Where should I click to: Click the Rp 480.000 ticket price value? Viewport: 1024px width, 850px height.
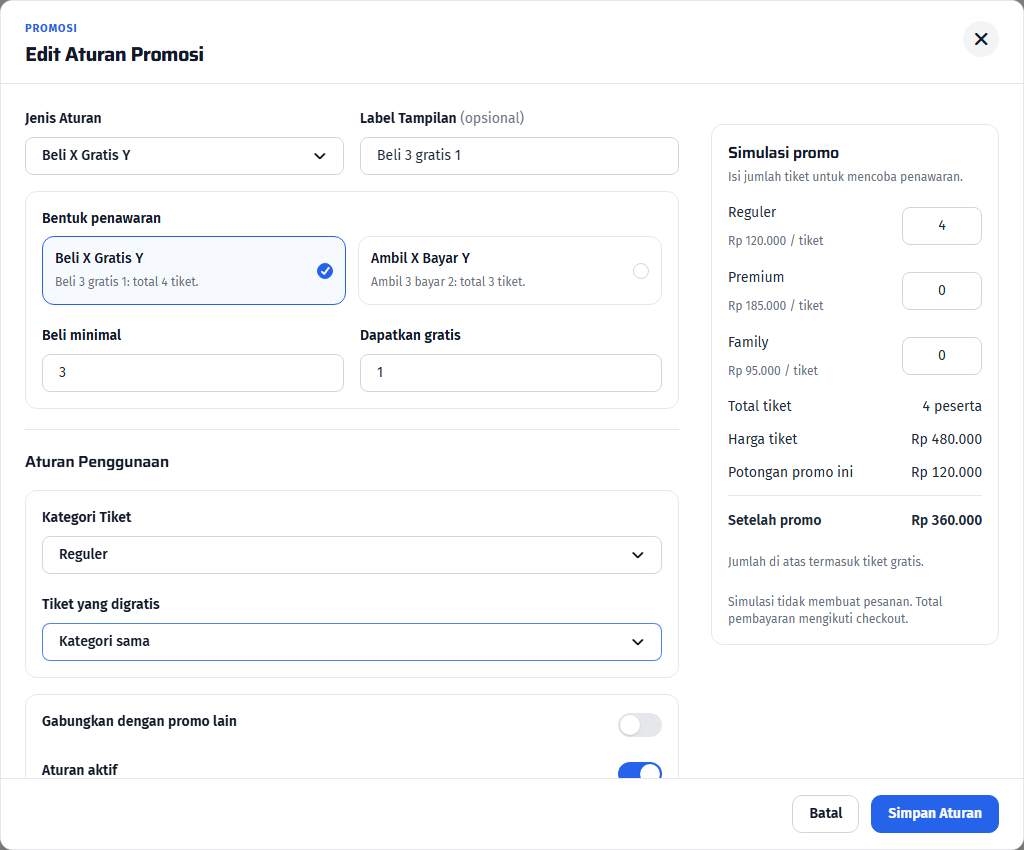point(946,439)
